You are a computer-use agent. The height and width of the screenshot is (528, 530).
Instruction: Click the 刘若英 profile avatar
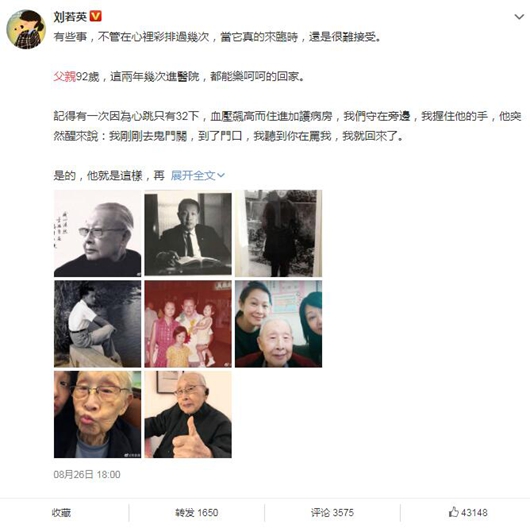click(x=26, y=29)
